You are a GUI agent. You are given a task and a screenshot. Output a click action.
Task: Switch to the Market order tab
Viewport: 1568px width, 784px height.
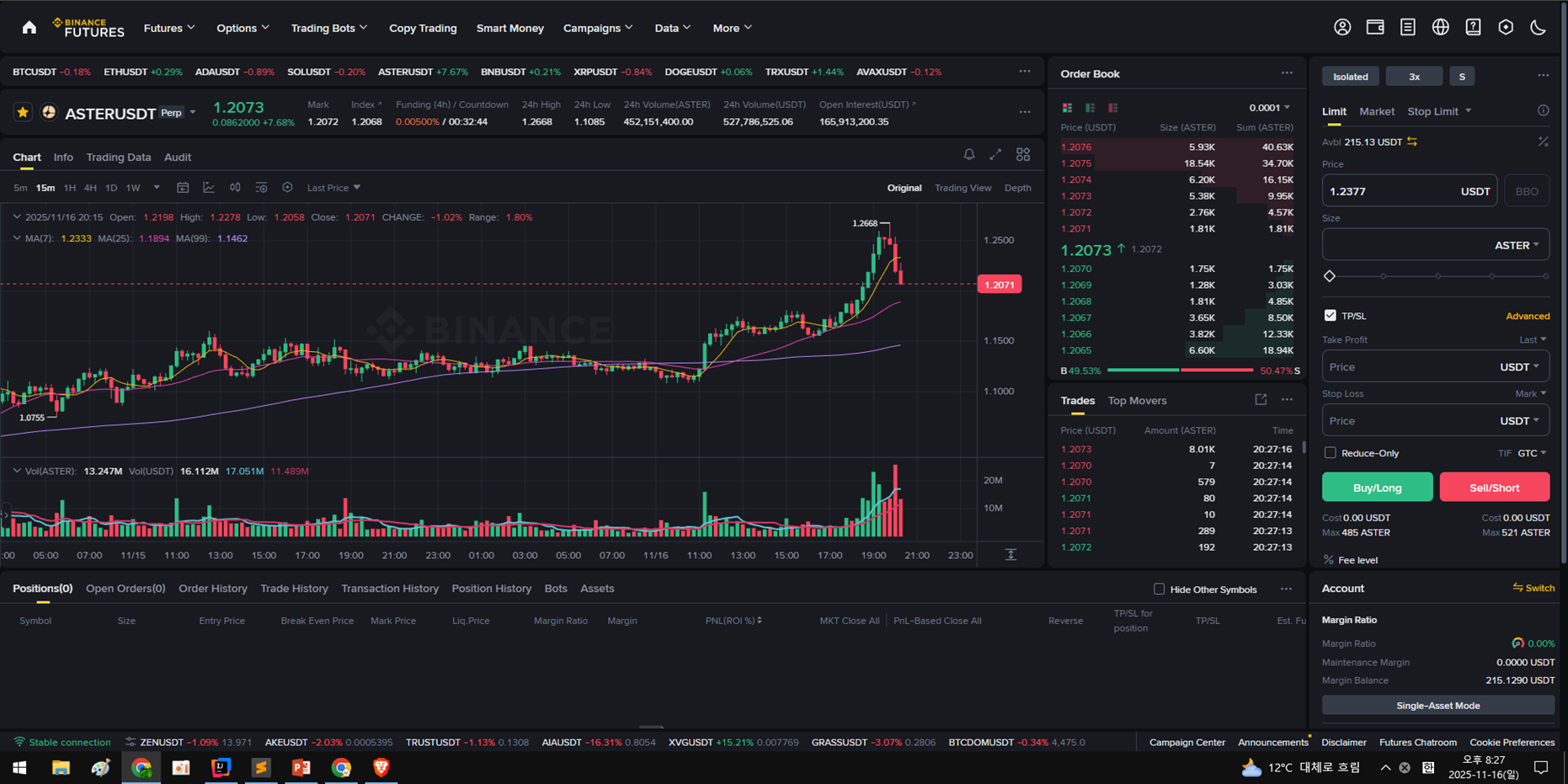pyautogui.click(x=1377, y=111)
